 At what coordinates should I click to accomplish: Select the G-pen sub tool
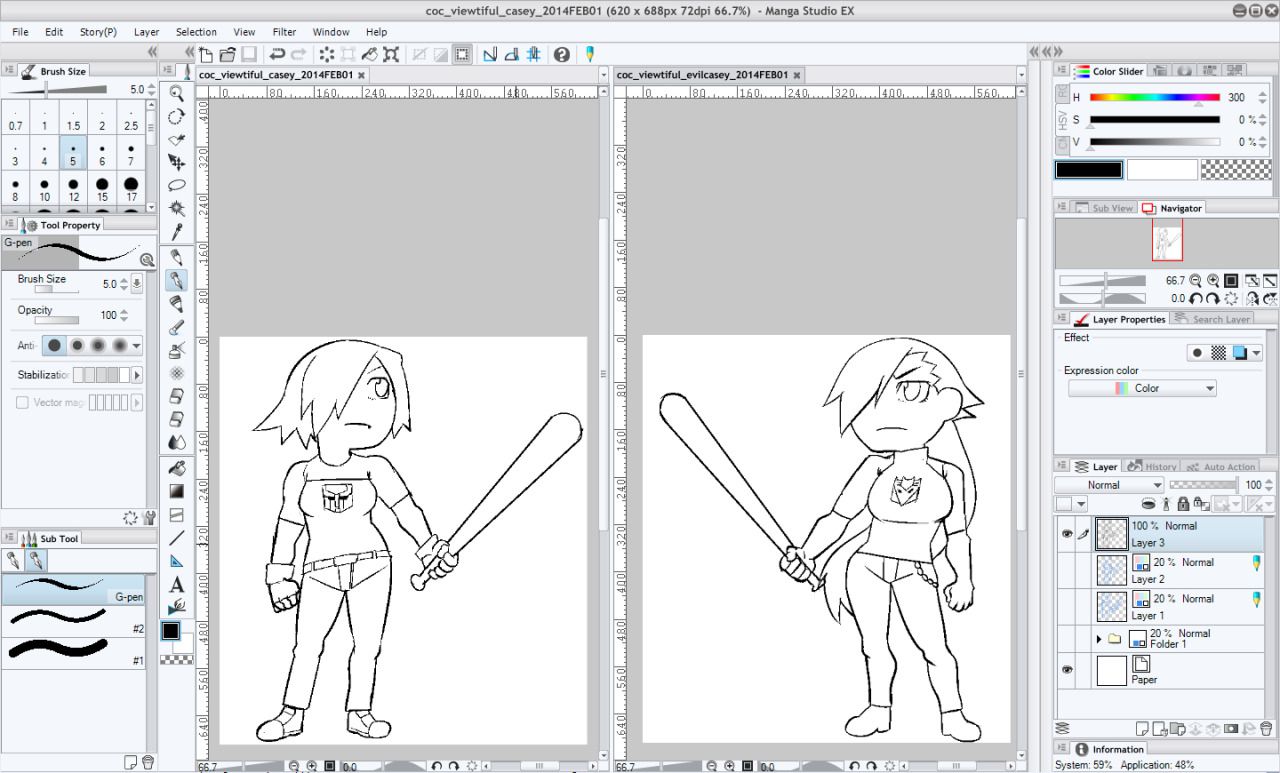[x=73, y=589]
